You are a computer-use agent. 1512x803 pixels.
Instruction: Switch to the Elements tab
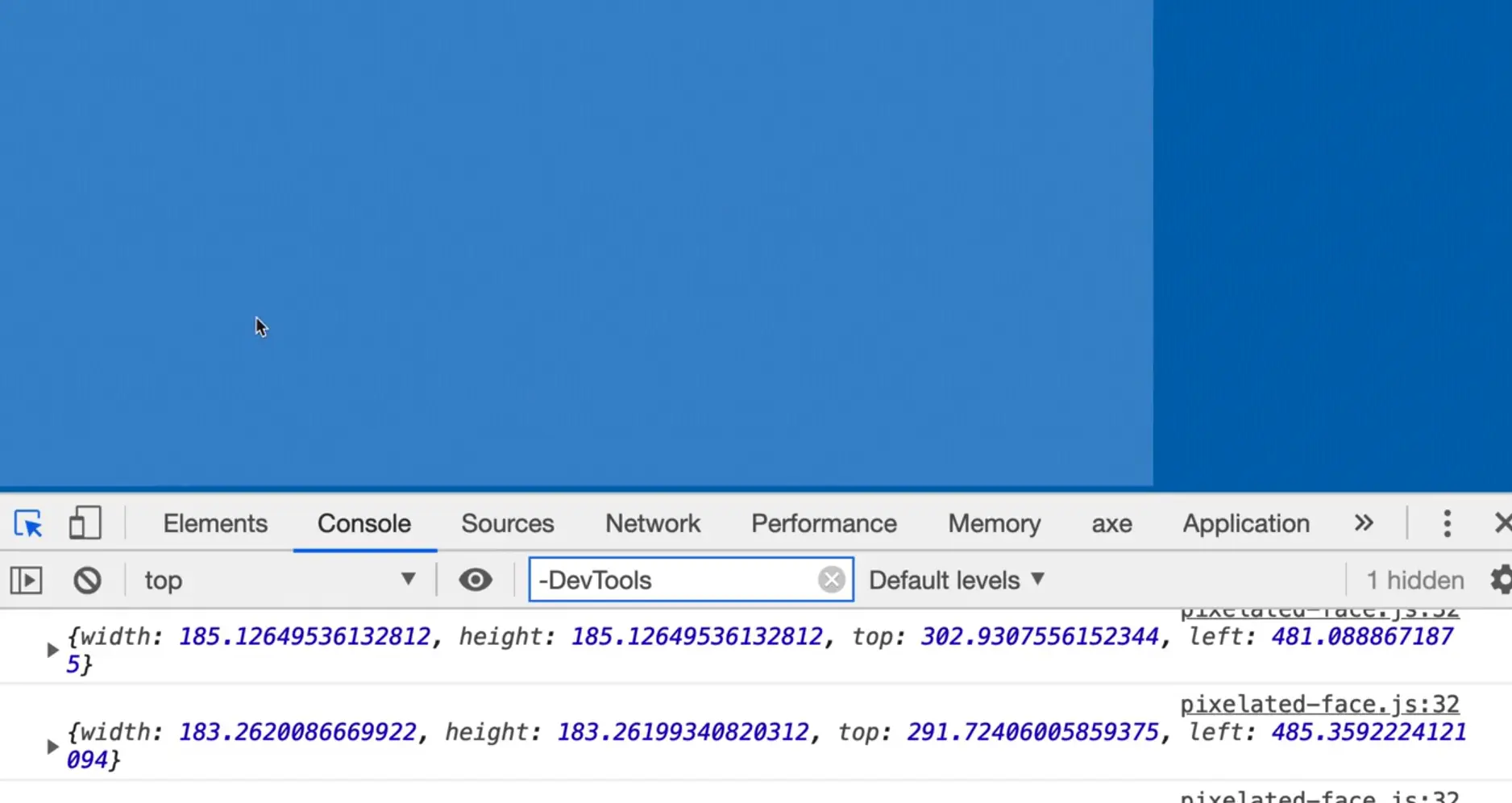pyautogui.click(x=215, y=524)
